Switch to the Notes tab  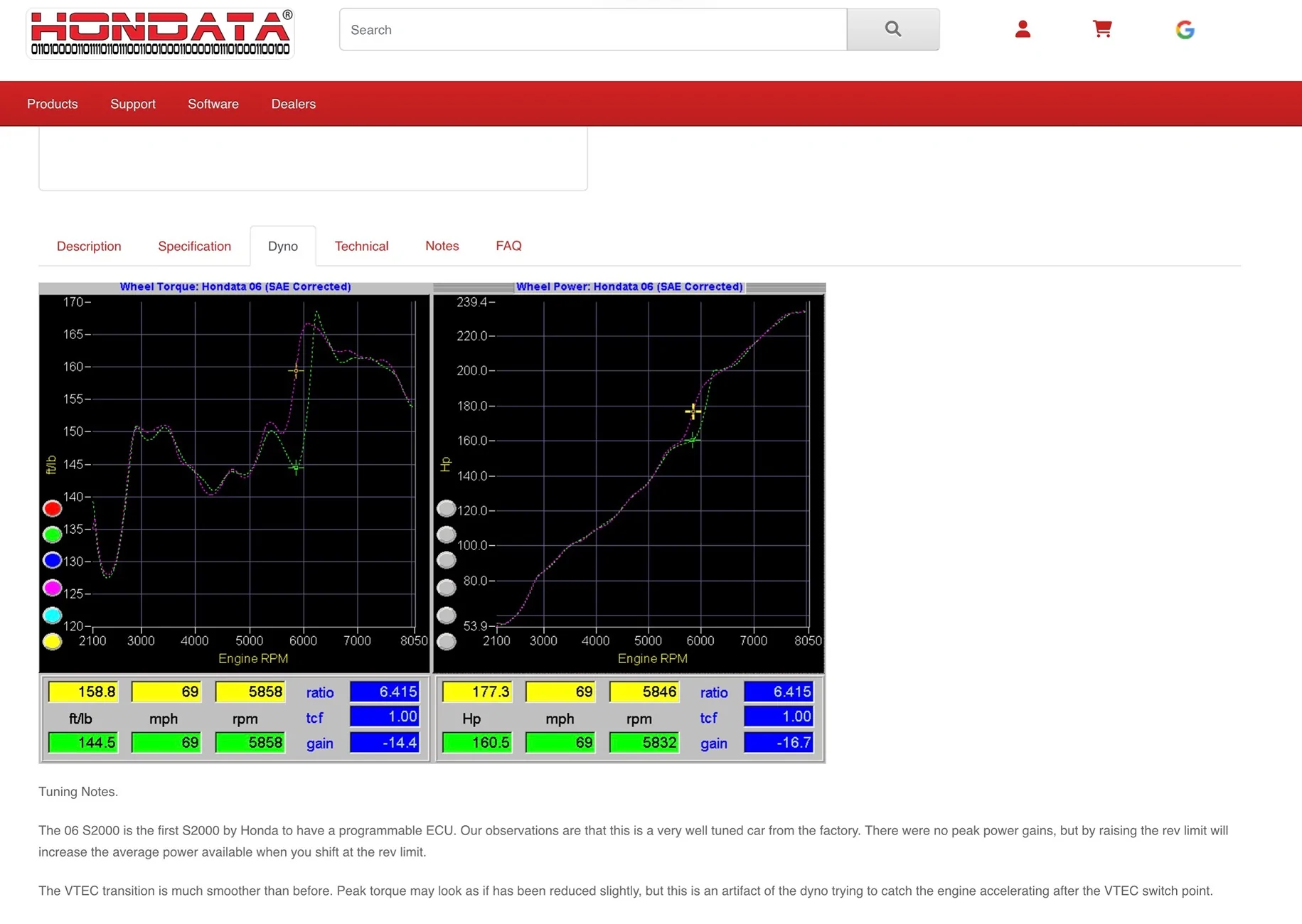pos(442,246)
